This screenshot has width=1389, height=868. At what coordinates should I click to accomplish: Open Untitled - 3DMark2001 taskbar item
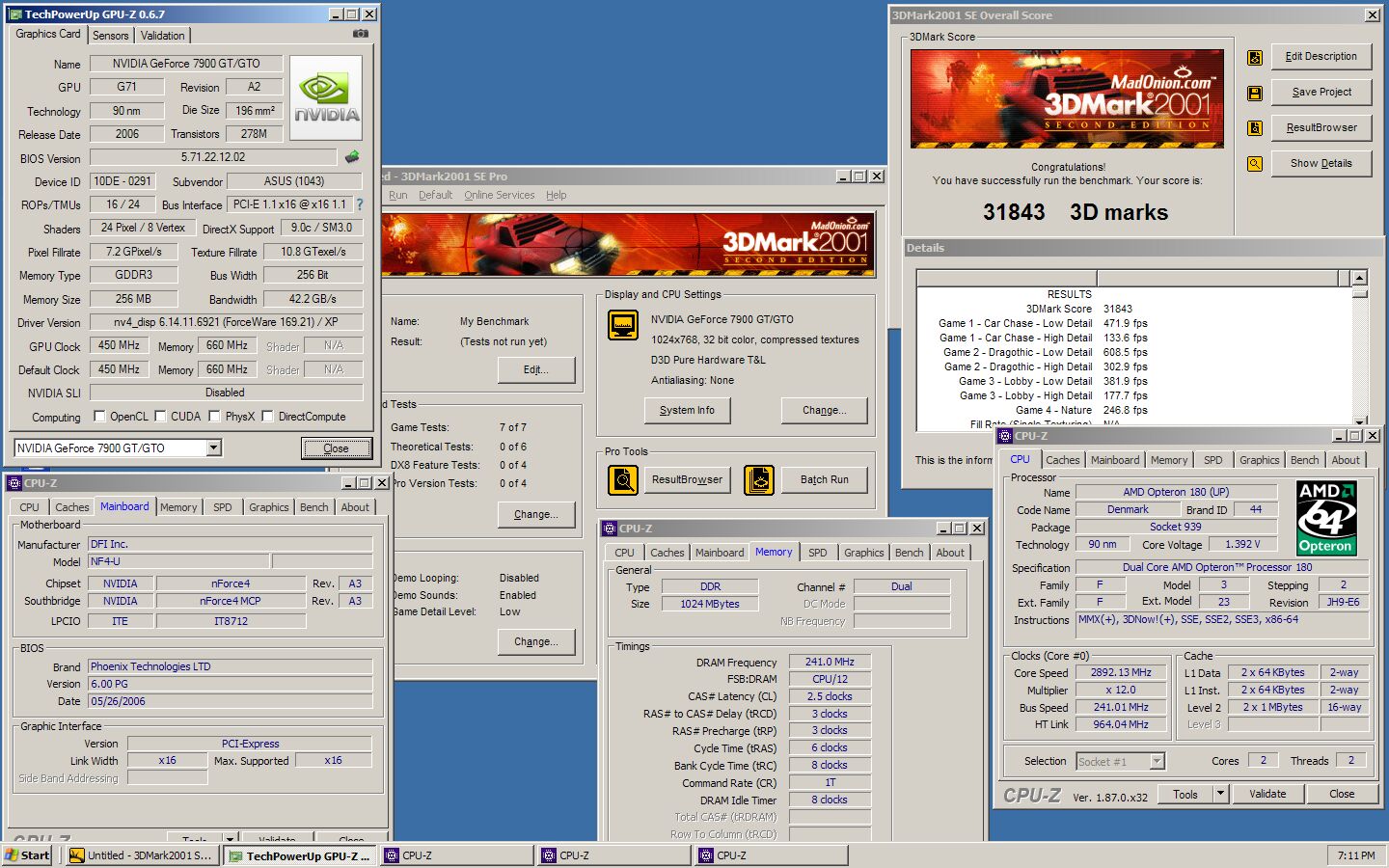tap(142, 855)
